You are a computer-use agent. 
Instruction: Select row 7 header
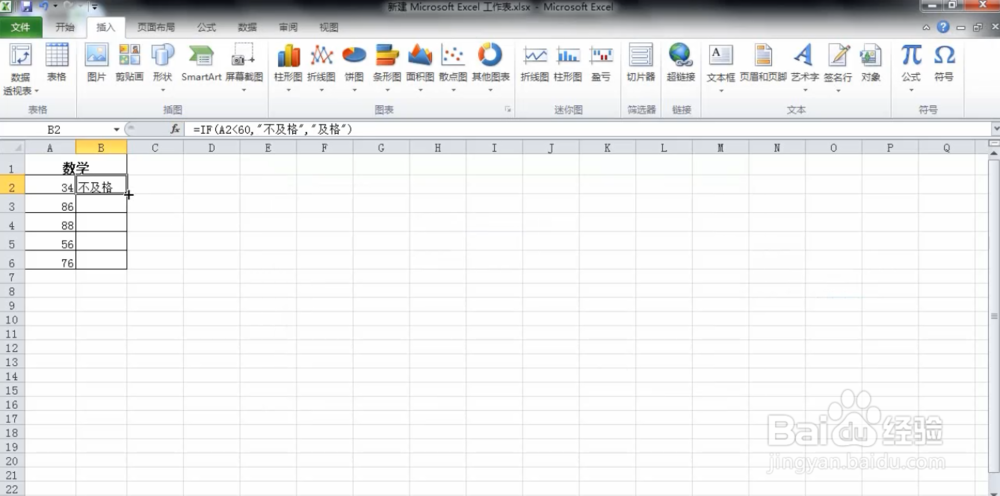13,277
